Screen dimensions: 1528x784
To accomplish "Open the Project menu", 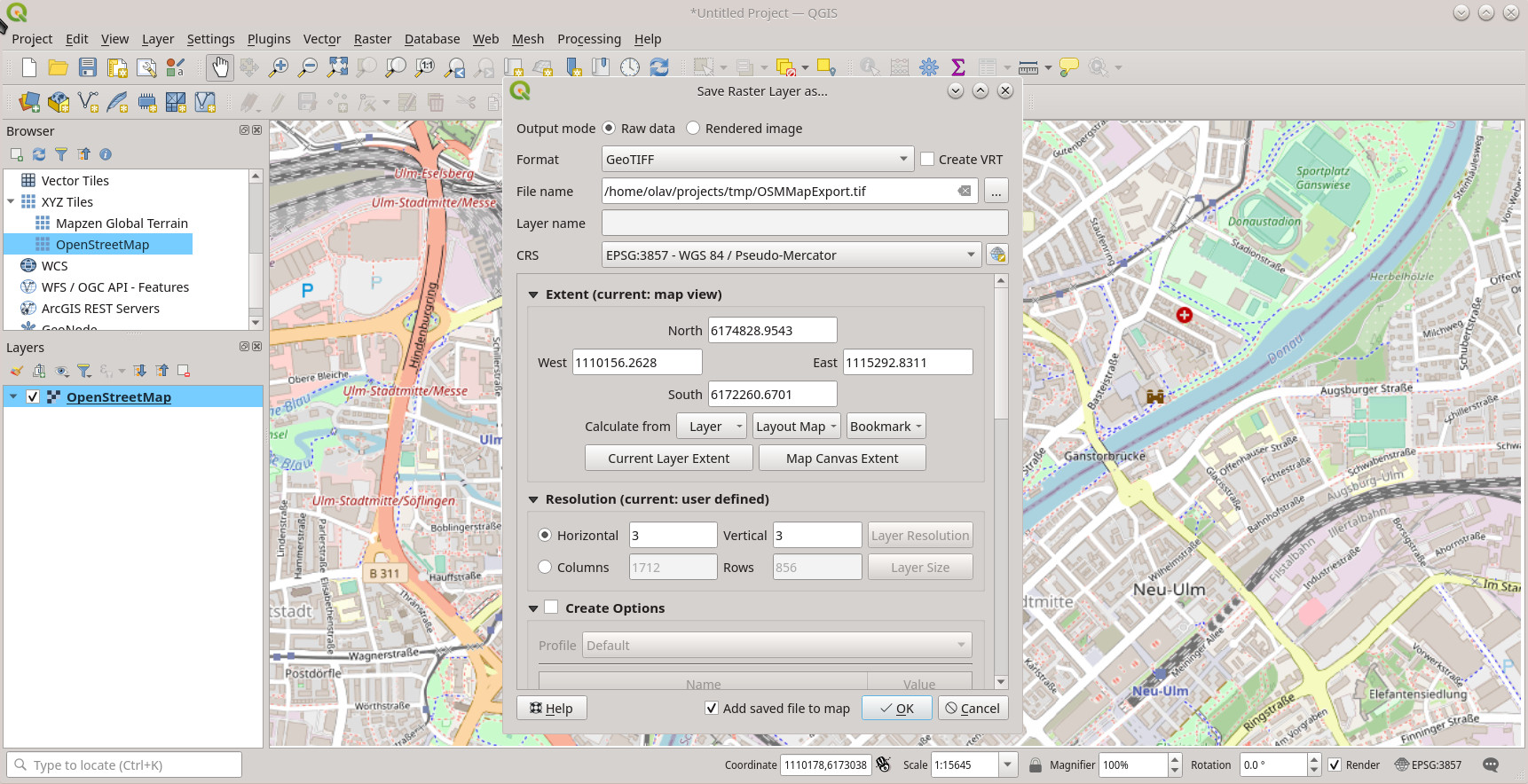I will 32,39.
